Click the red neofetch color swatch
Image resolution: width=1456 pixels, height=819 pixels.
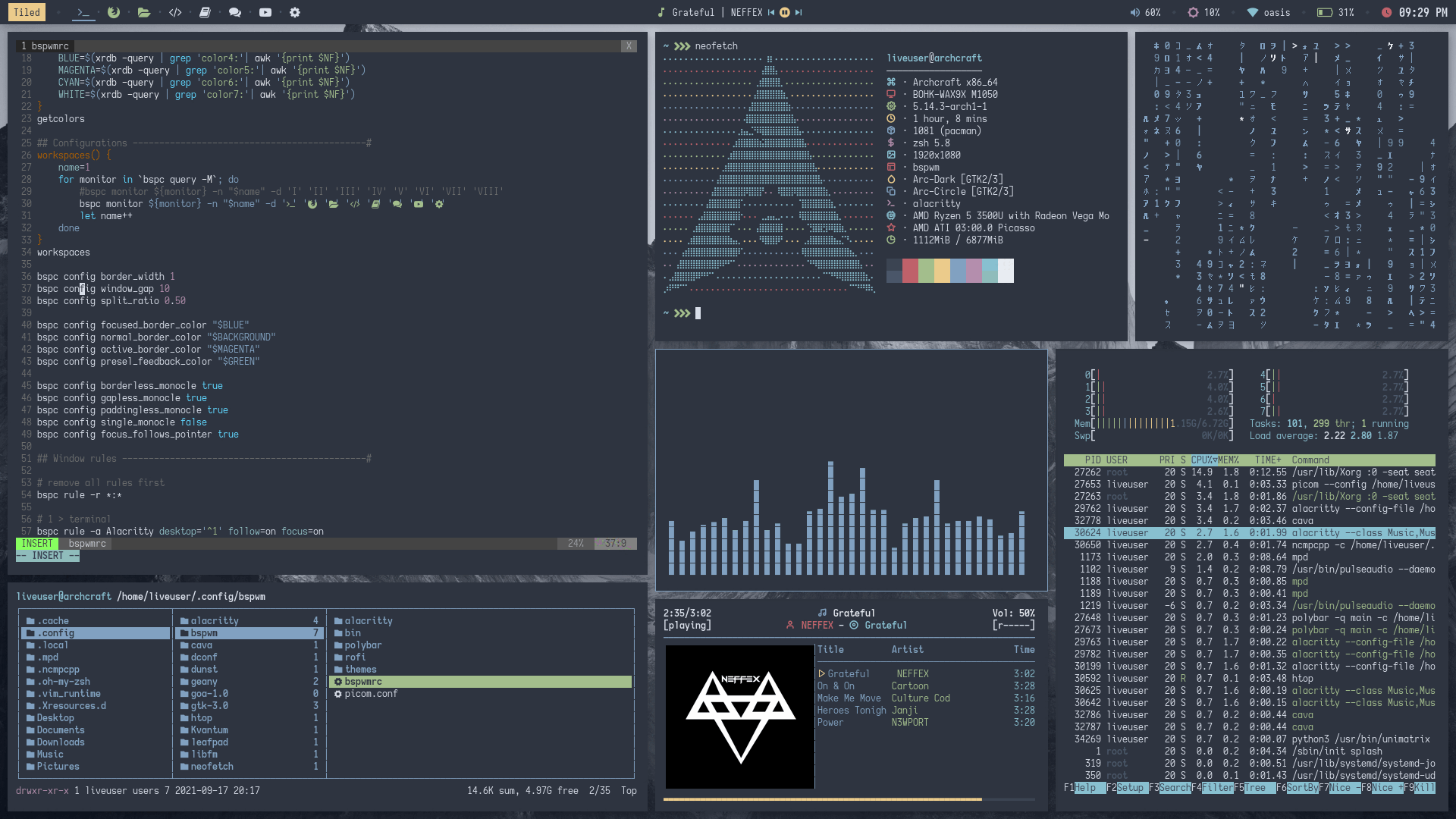click(x=910, y=271)
